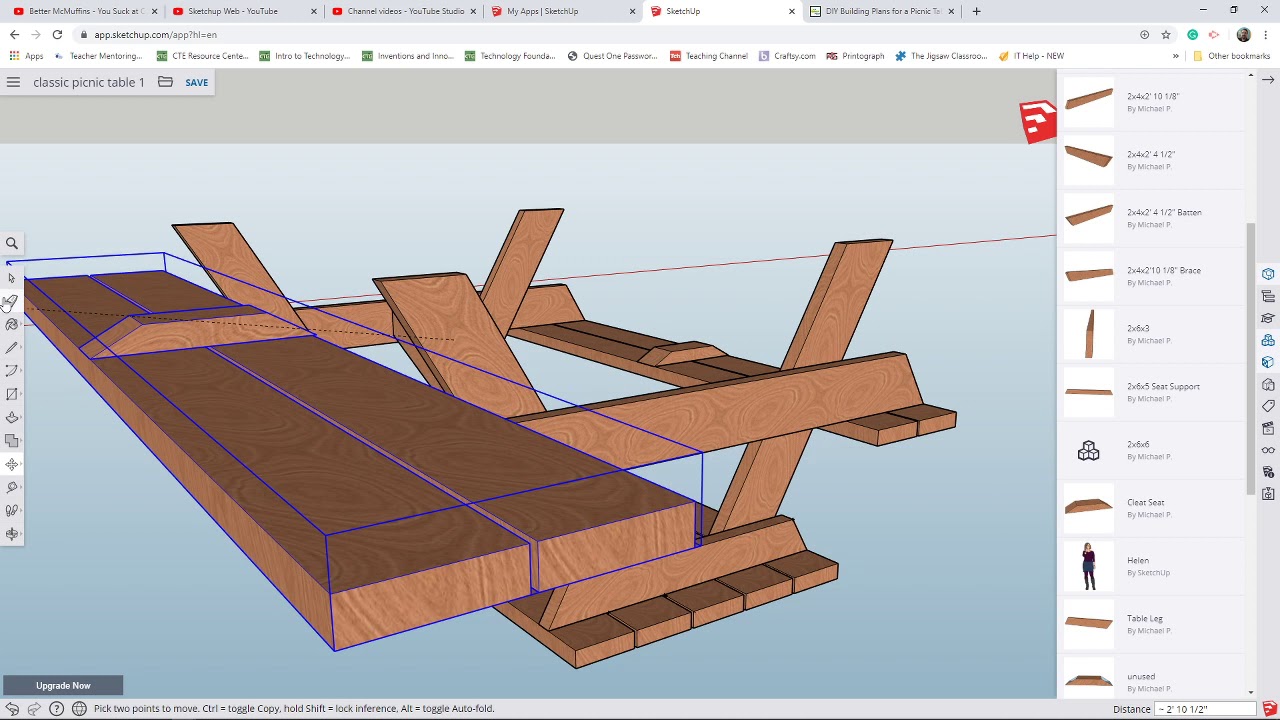Open the Outliner panel icon
This screenshot has width=1280, height=720.
[x=1268, y=296]
